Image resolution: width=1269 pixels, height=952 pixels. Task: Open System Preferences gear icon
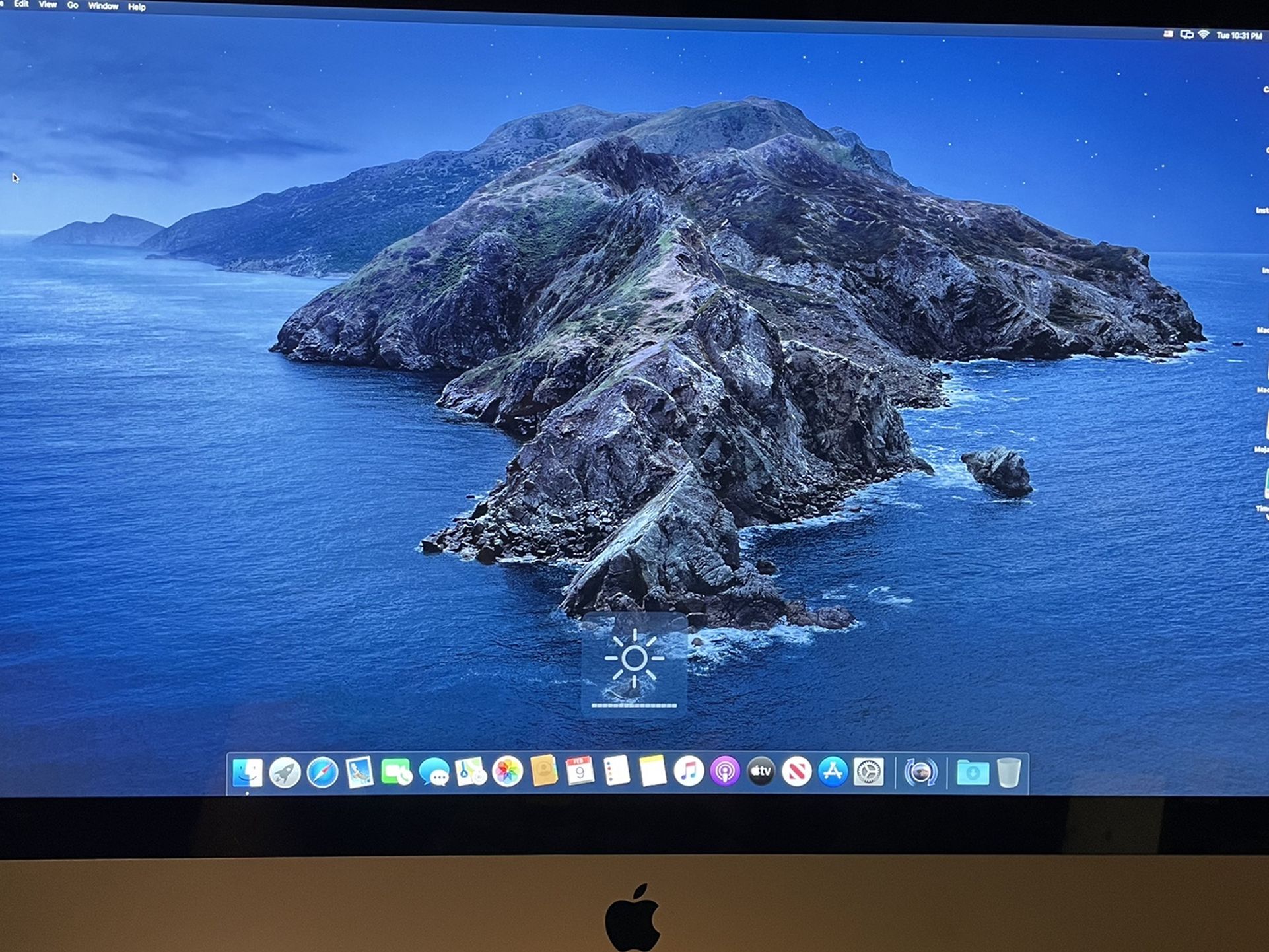point(869,771)
